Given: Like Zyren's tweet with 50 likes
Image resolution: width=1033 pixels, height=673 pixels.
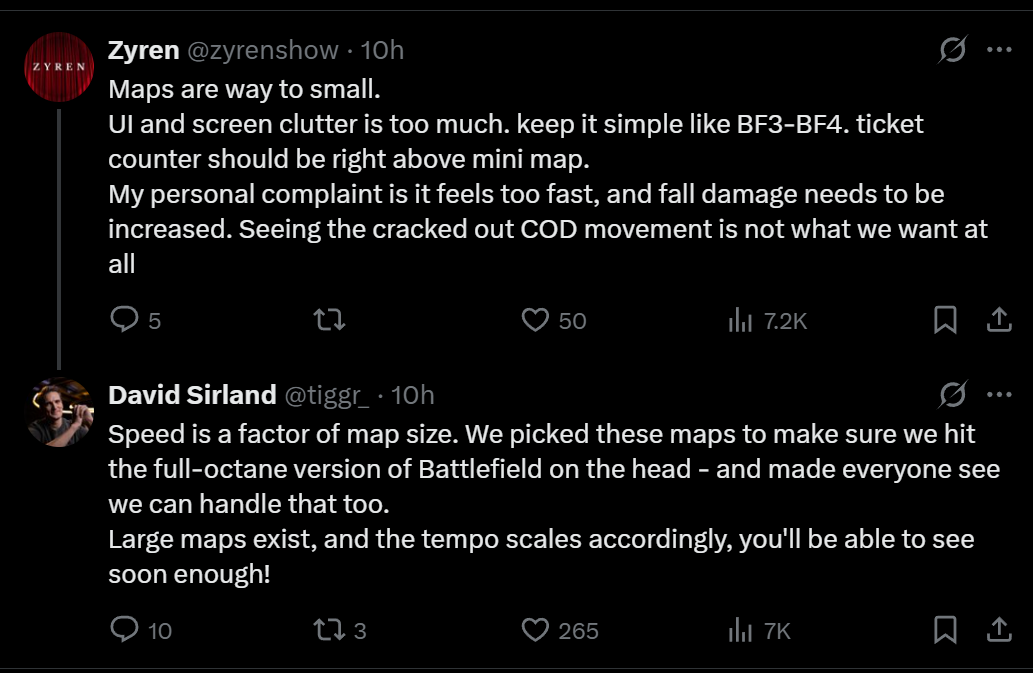Looking at the screenshot, I should pos(553,320).
